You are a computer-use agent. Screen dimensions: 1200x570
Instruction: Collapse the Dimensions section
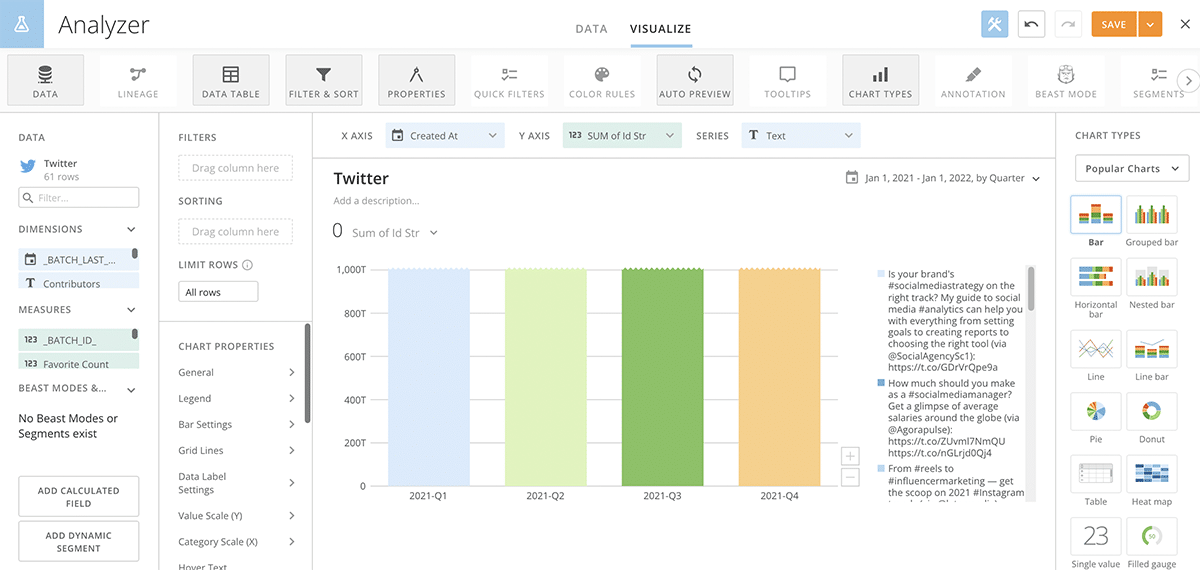coord(132,229)
